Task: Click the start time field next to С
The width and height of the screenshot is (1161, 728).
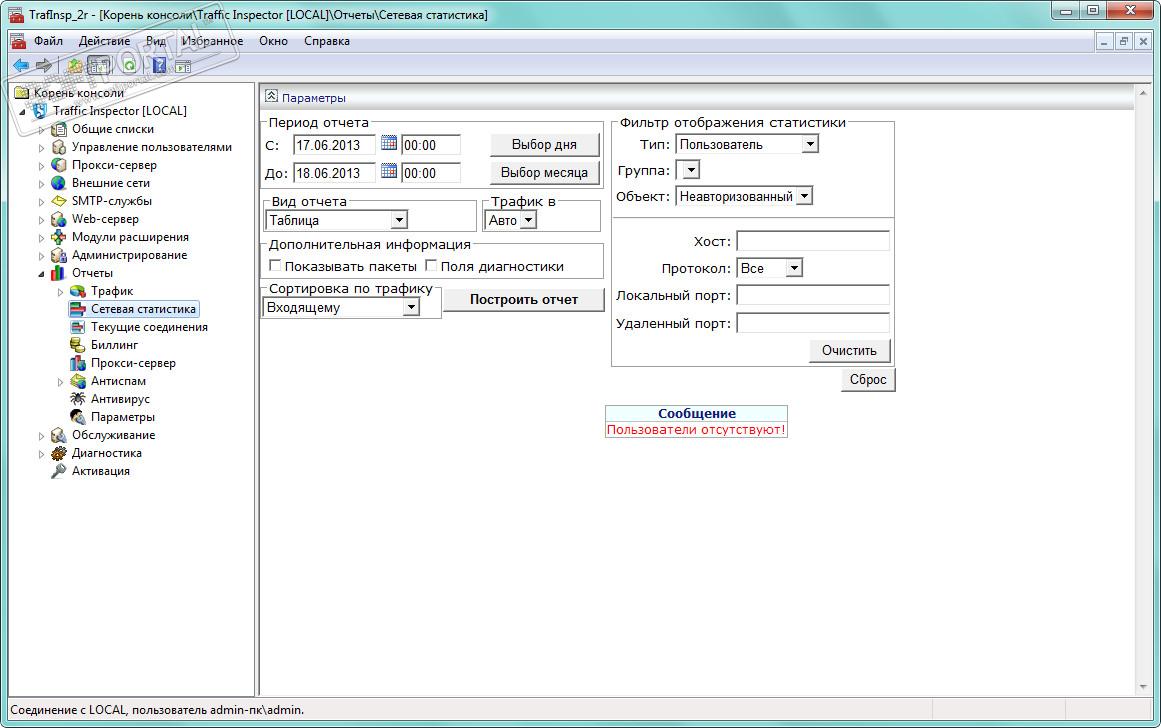Action: [431, 145]
